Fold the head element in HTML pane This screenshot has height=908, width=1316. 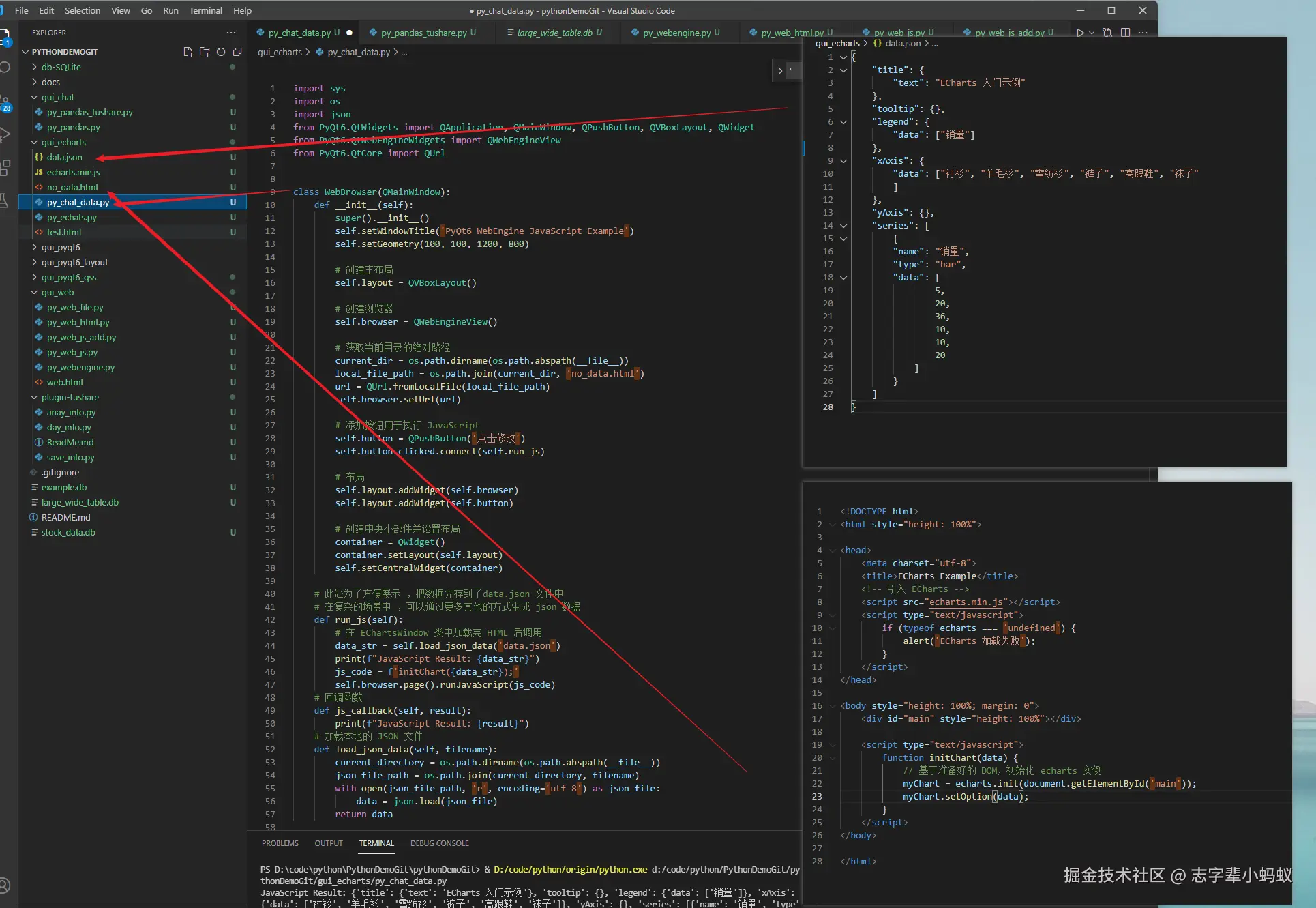tap(833, 551)
